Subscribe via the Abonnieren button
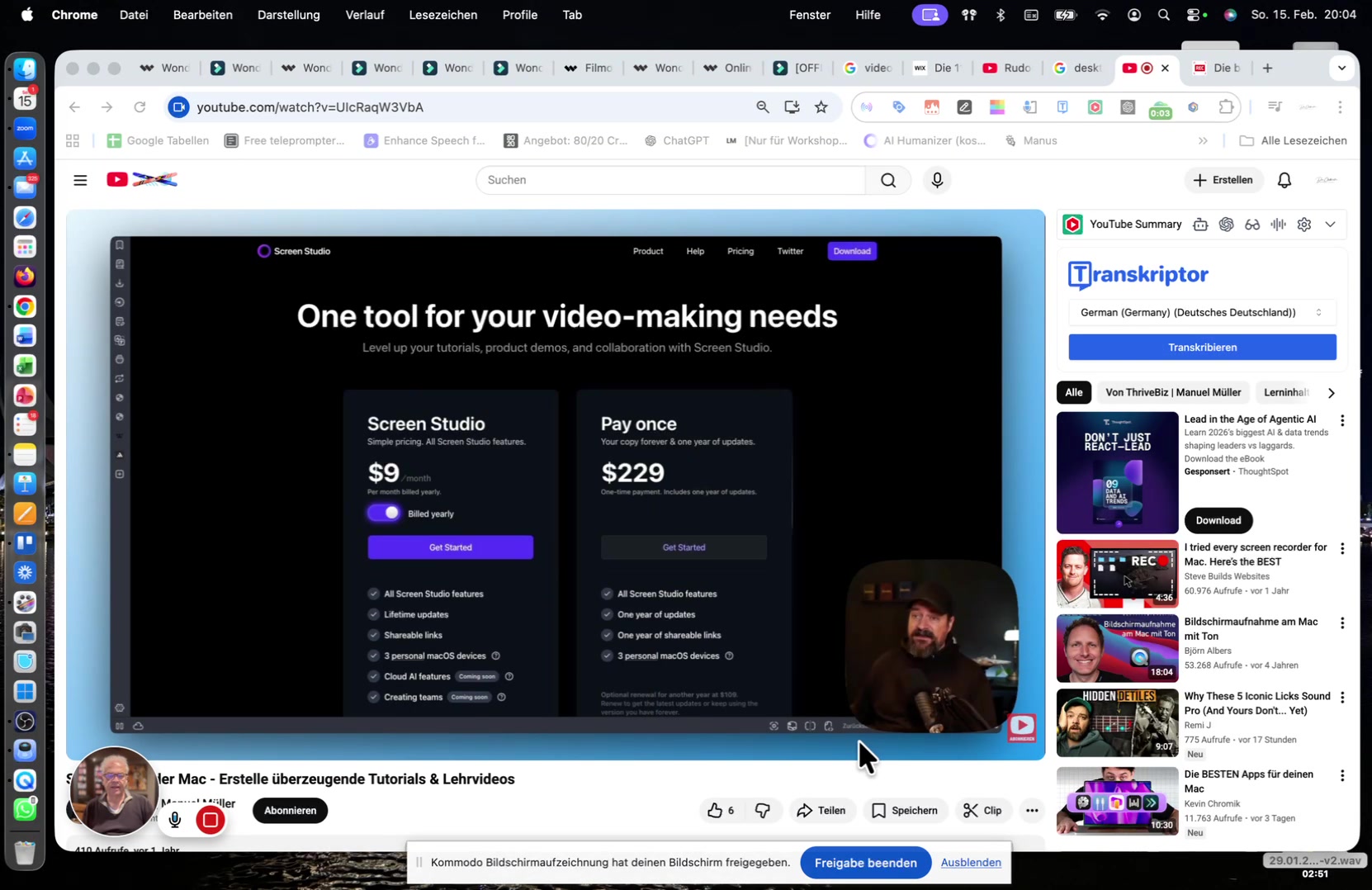The height and width of the screenshot is (890, 1372). (x=290, y=811)
